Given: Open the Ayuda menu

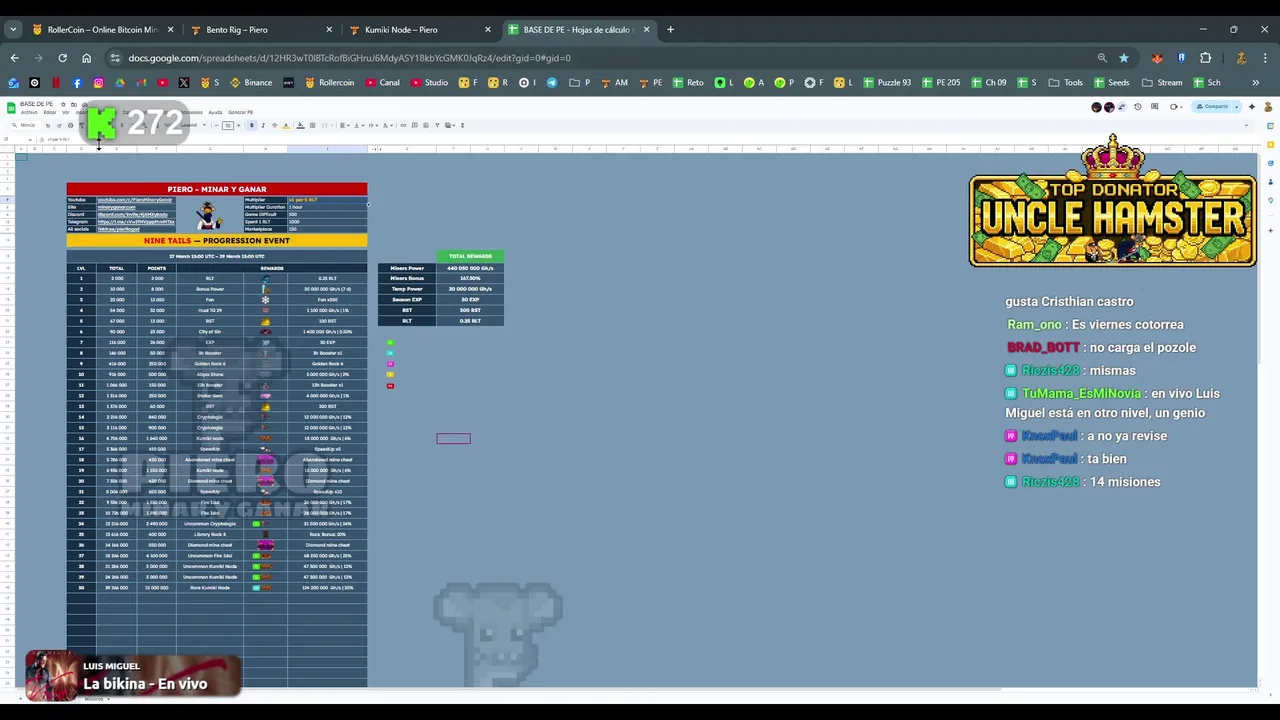Looking at the screenshot, I should (x=215, y=112).
